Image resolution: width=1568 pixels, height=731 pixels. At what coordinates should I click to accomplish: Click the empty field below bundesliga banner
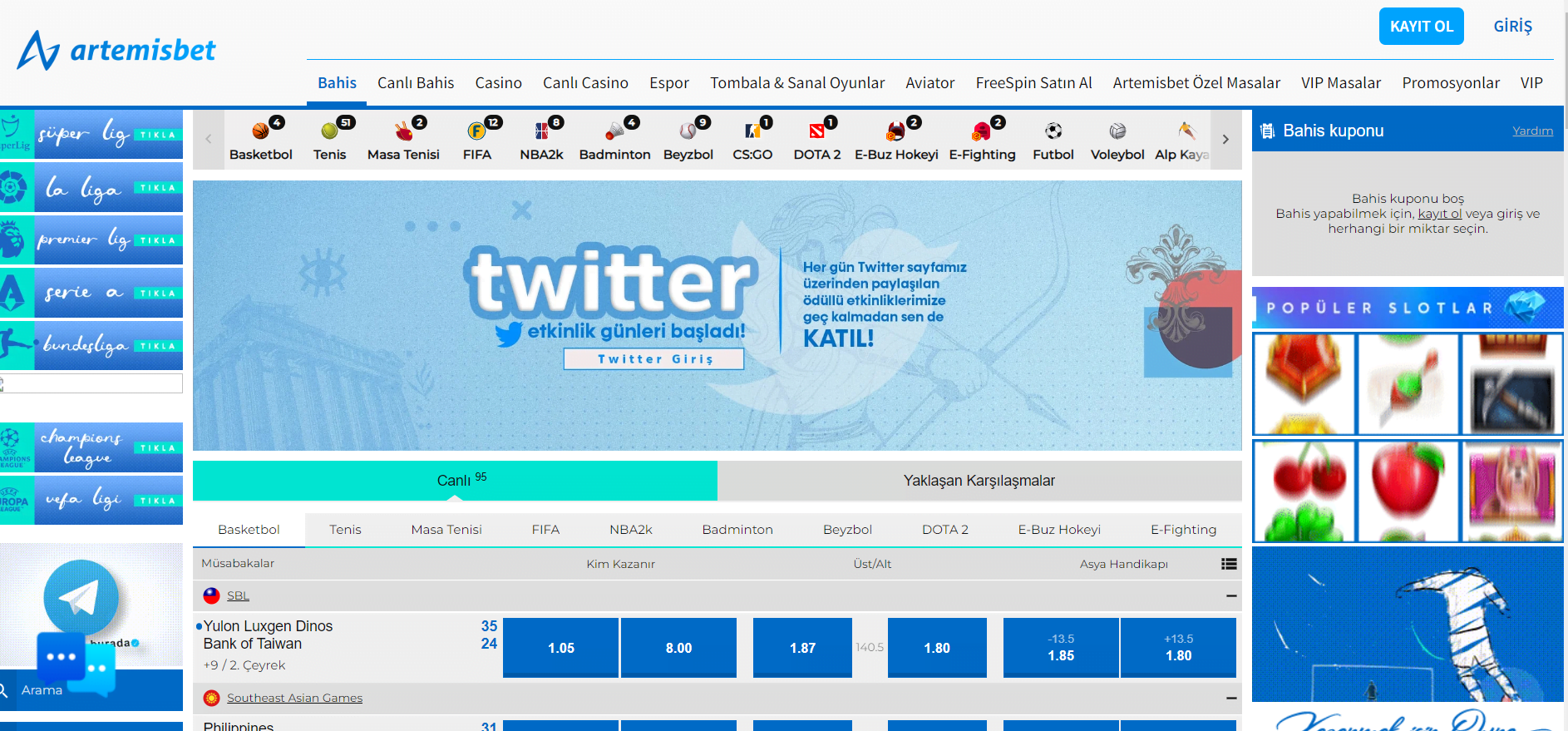(x=91, y=383)
